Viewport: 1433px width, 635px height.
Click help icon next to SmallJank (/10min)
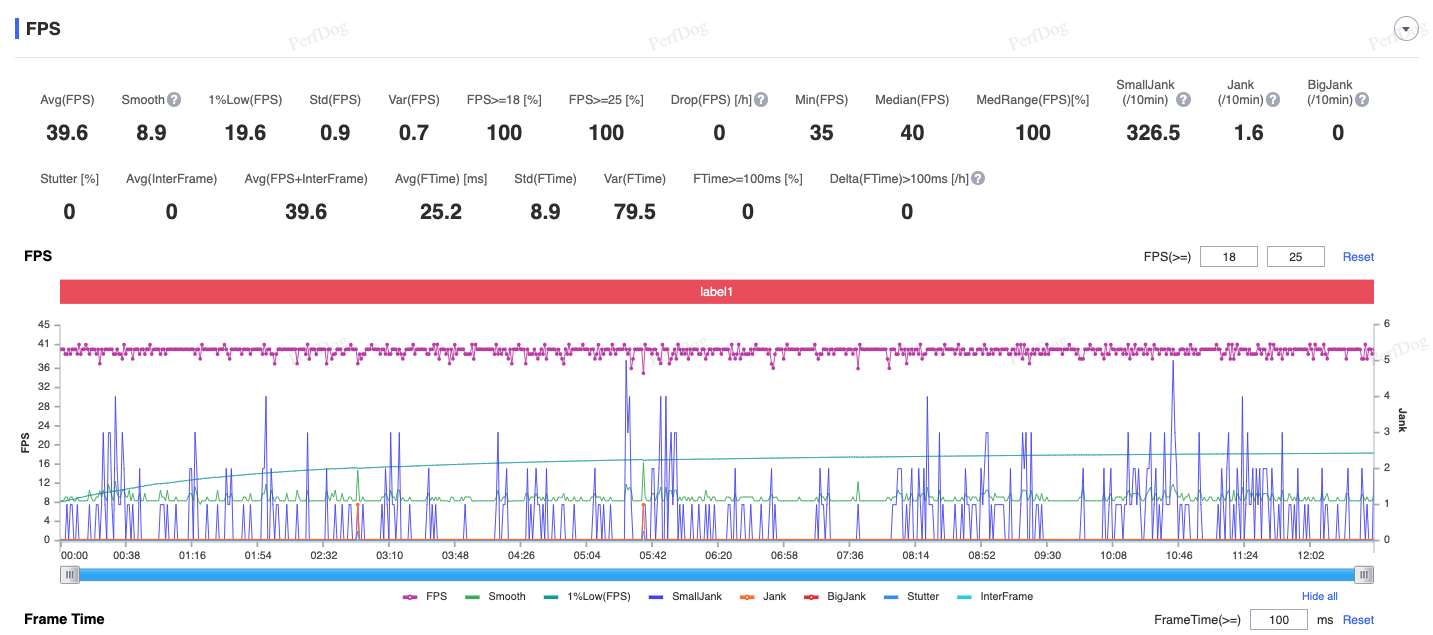click(x=1183, y=100)
